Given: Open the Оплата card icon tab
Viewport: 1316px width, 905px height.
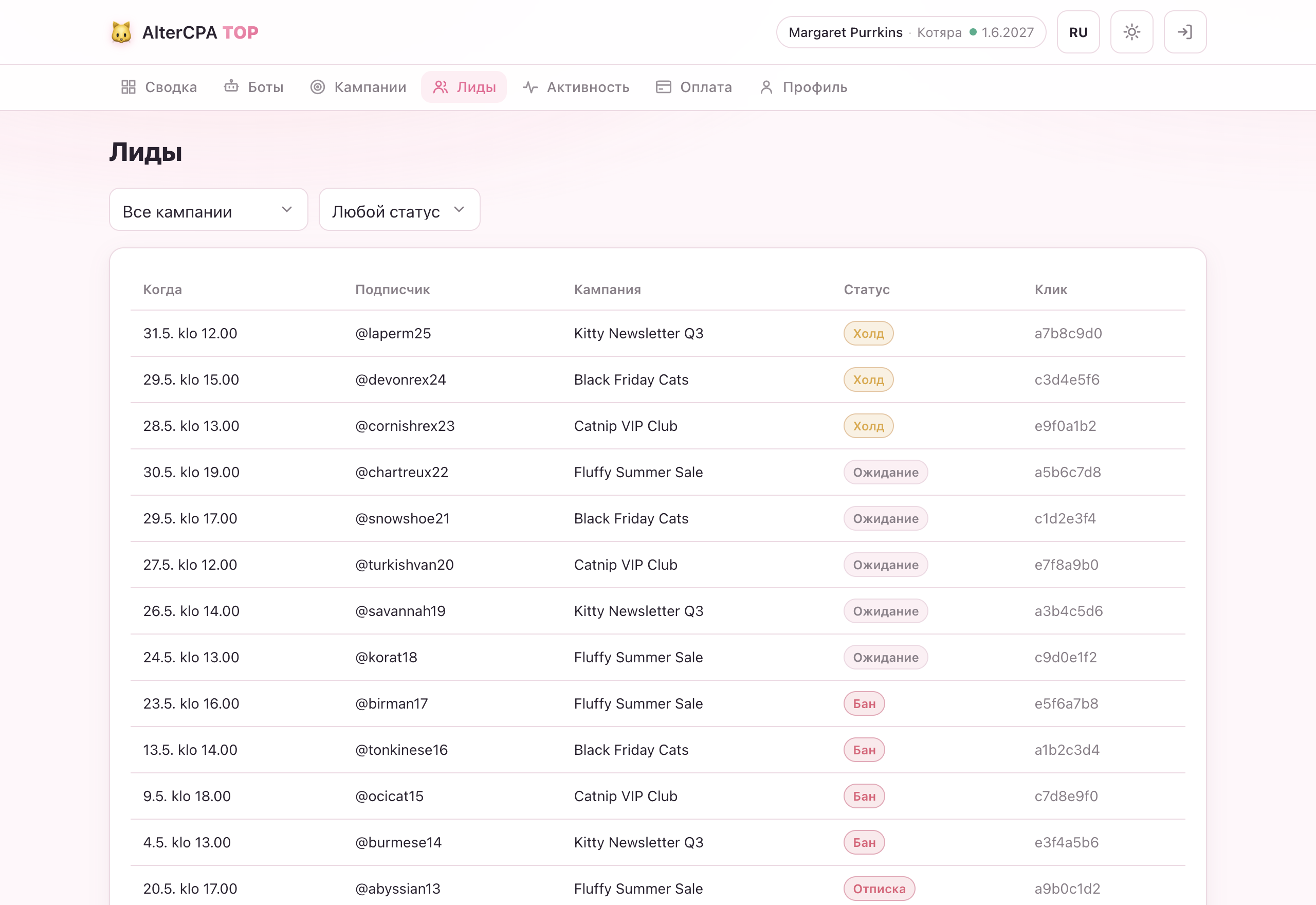Looking at the screenshot, I should pyautogui.click(x=663, y=87).
